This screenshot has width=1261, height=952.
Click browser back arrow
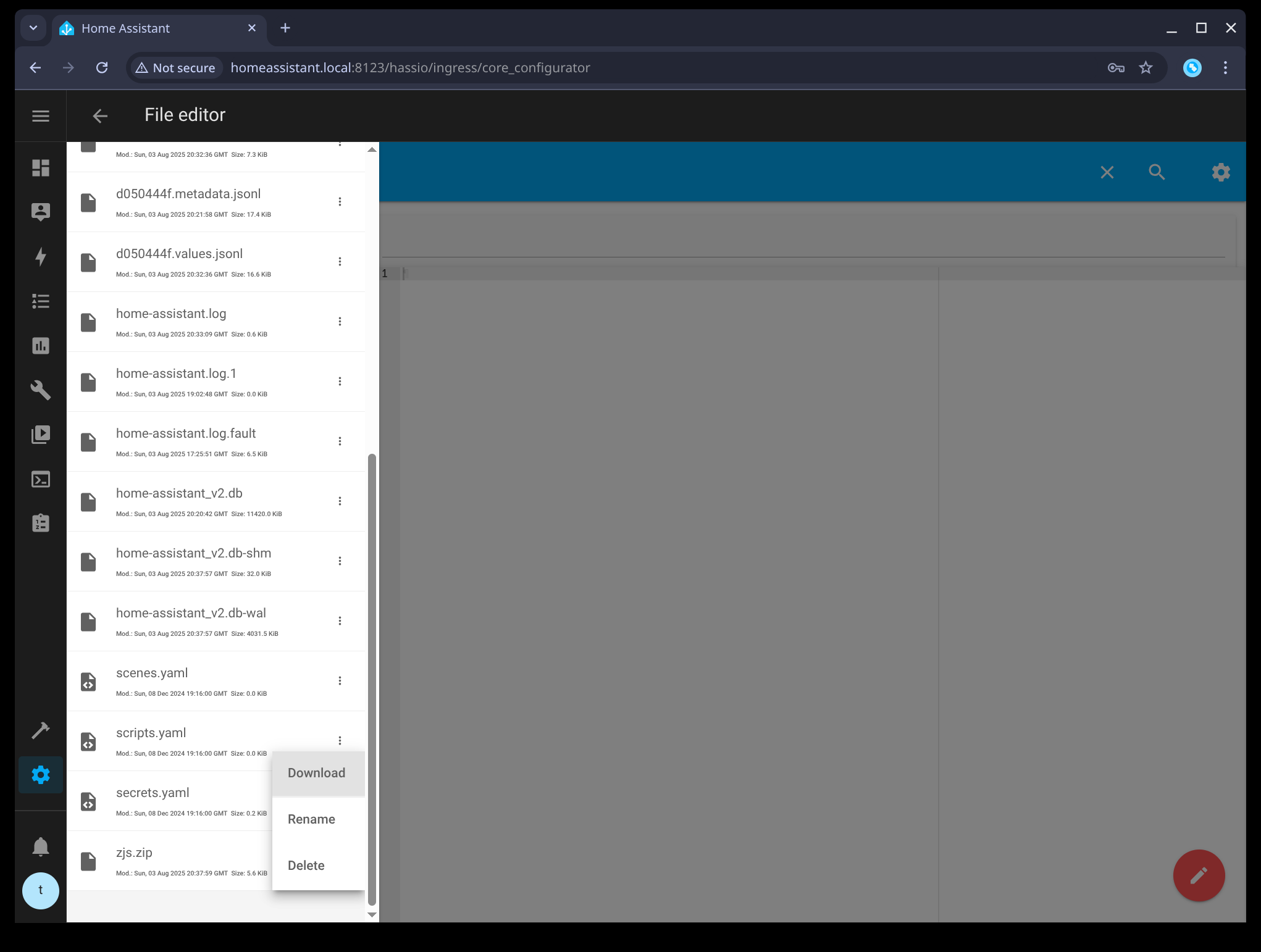36,68
